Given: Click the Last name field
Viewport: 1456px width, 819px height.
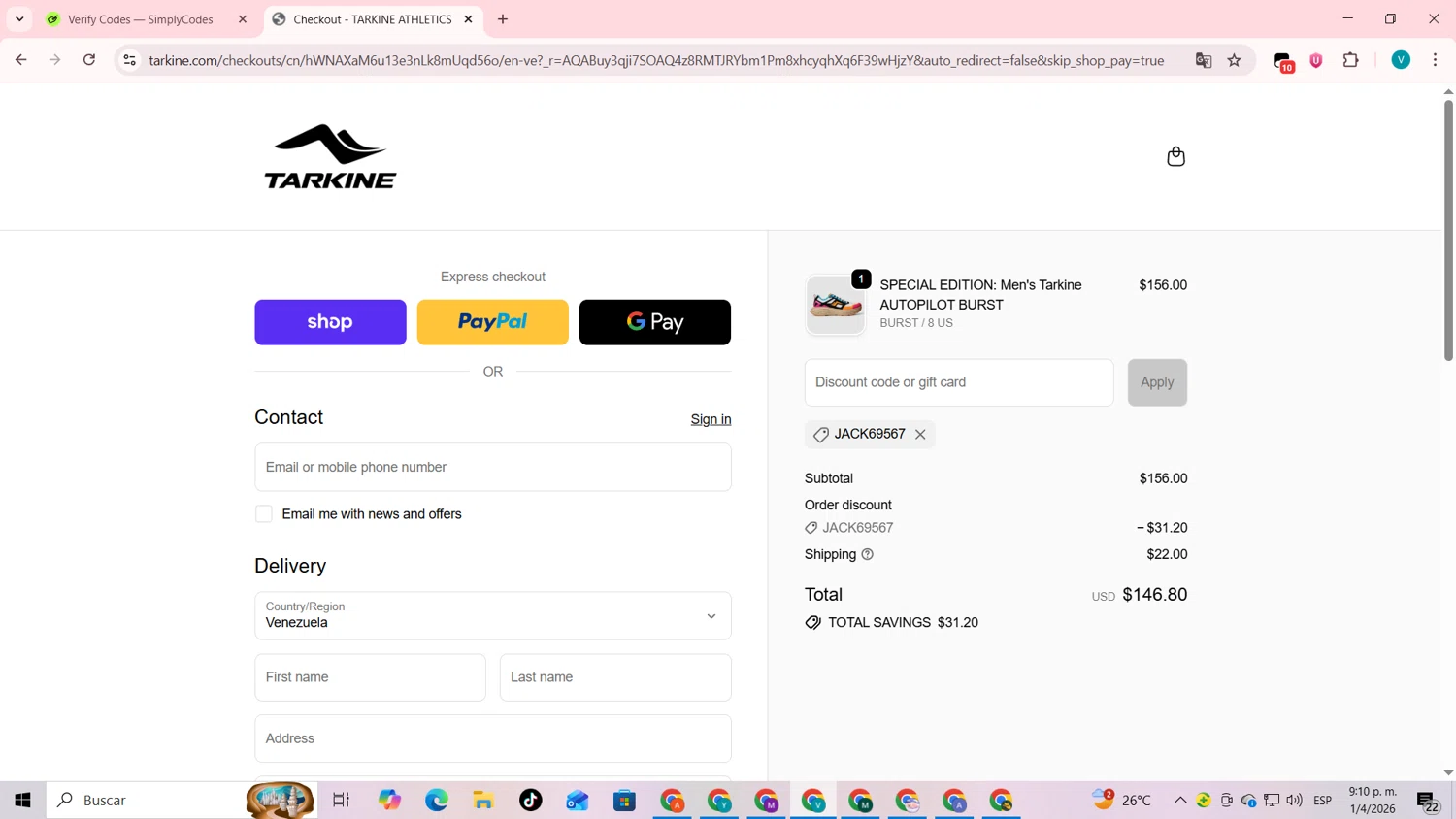Looking at the screenshot, I should 615,677.
